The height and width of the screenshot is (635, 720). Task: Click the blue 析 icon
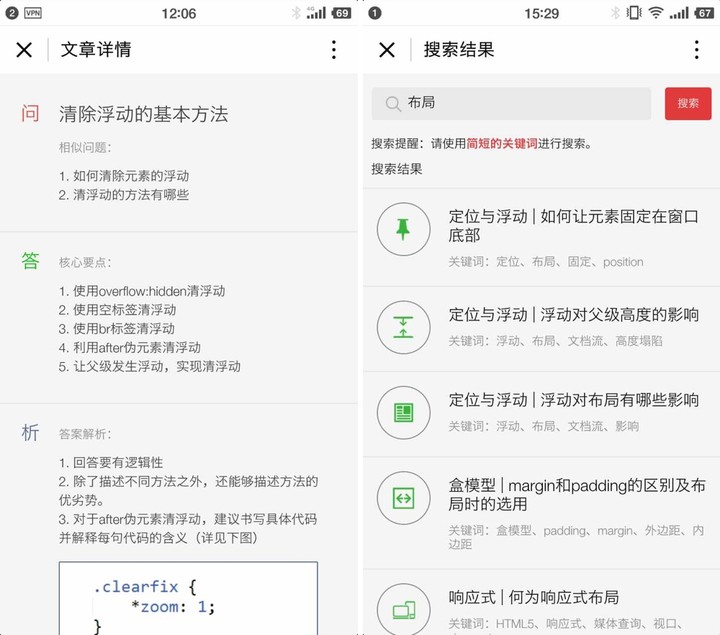30,433
